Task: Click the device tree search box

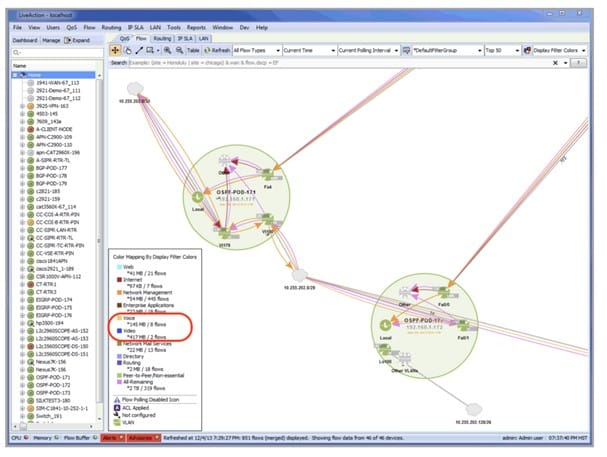Action: (x=57, y=52)
